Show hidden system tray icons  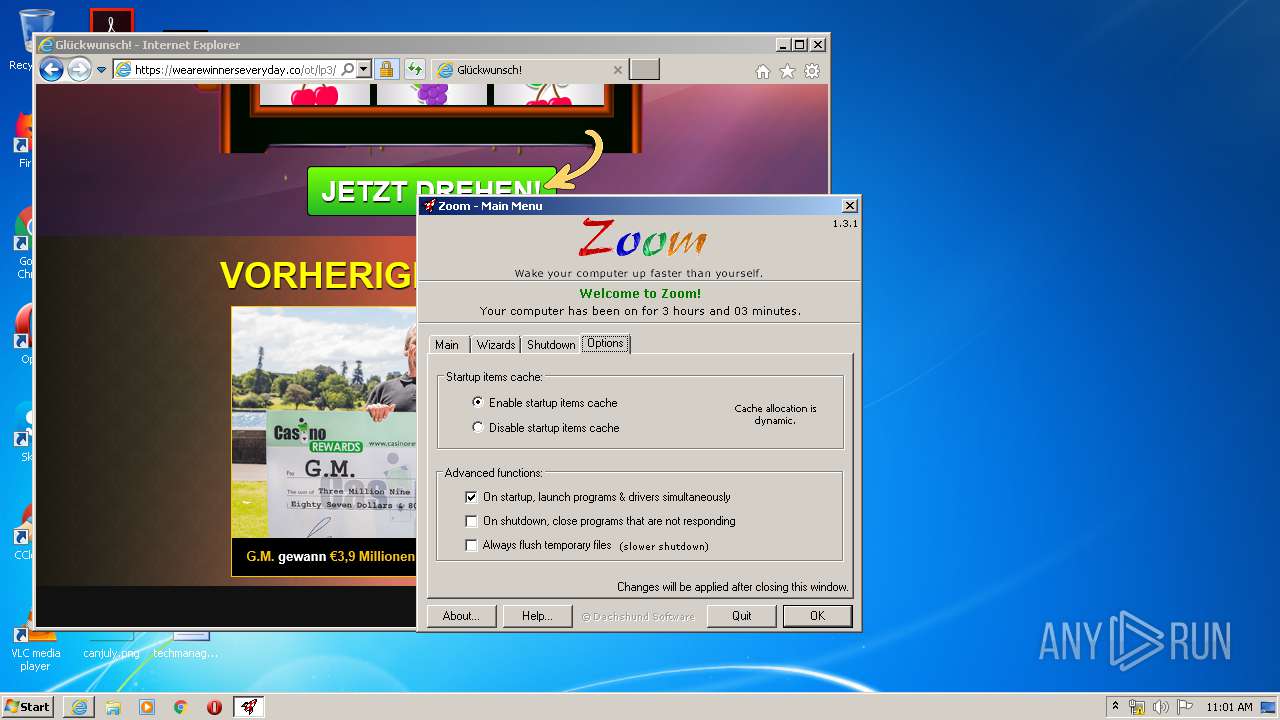coord(1115,707)
